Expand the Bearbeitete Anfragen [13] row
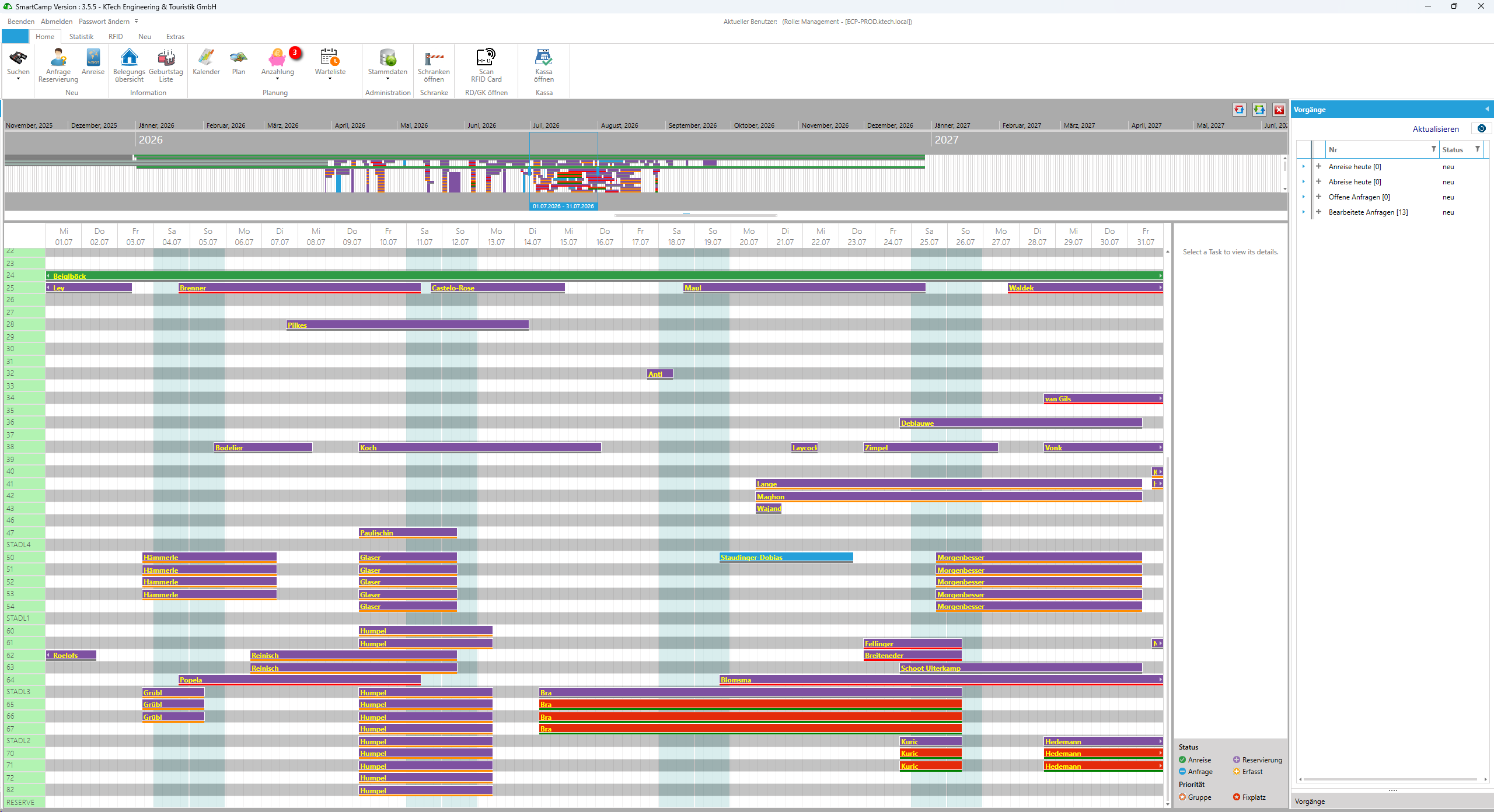Screen dimensions: 1494x812 click(1318, 212)
